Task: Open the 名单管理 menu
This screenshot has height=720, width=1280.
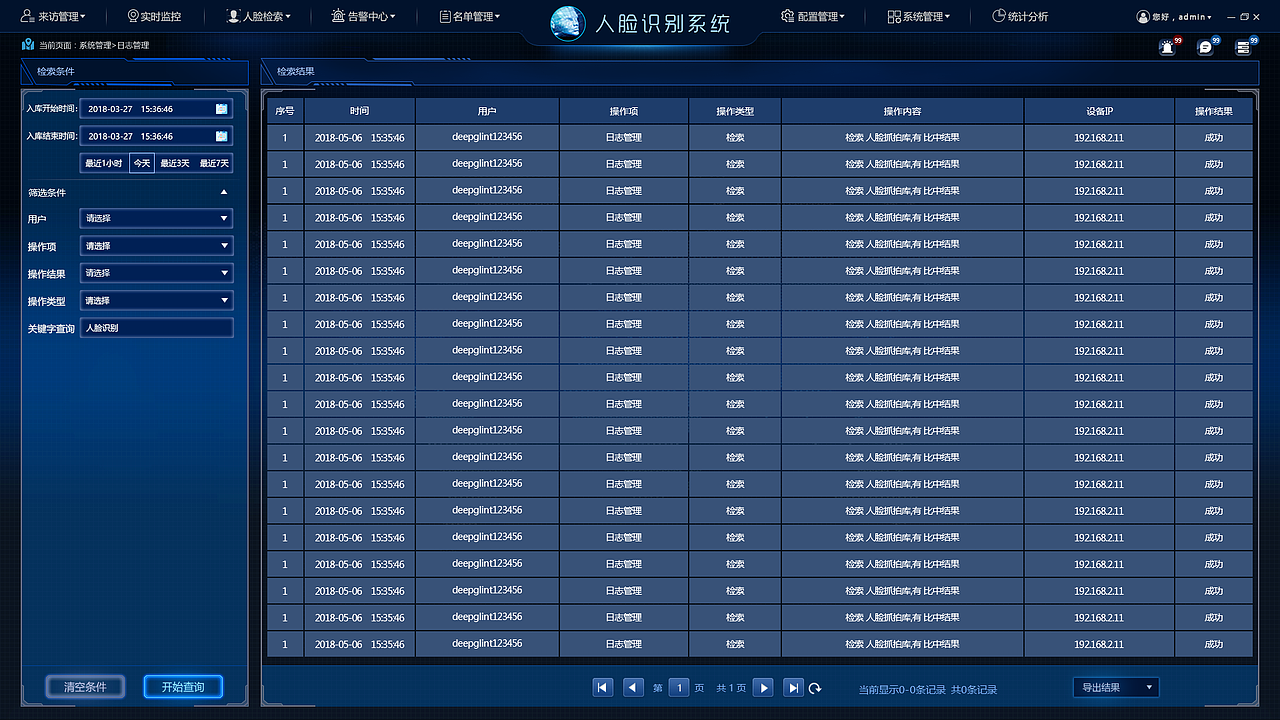Action: (x=470, y=16)
